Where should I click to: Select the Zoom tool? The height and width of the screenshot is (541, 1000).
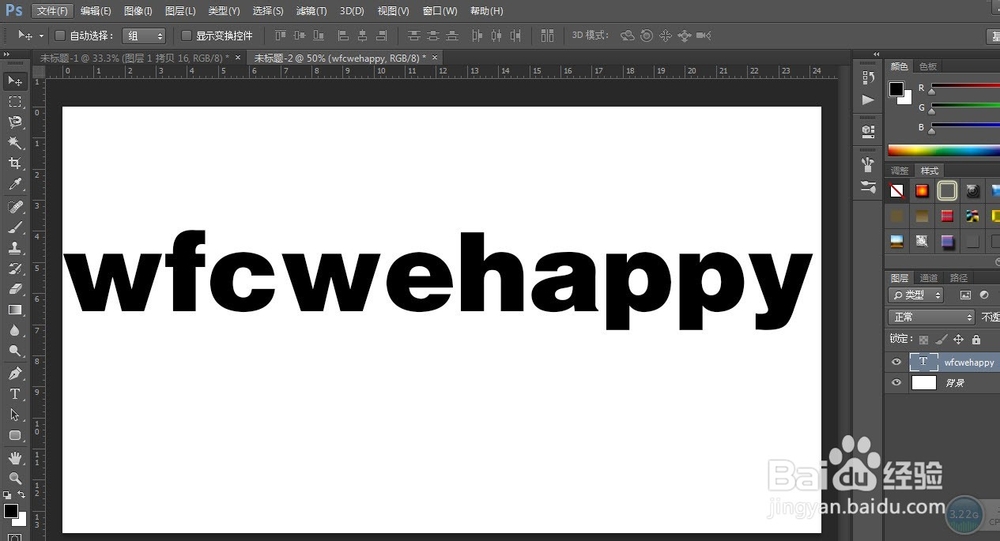[15, 478]
